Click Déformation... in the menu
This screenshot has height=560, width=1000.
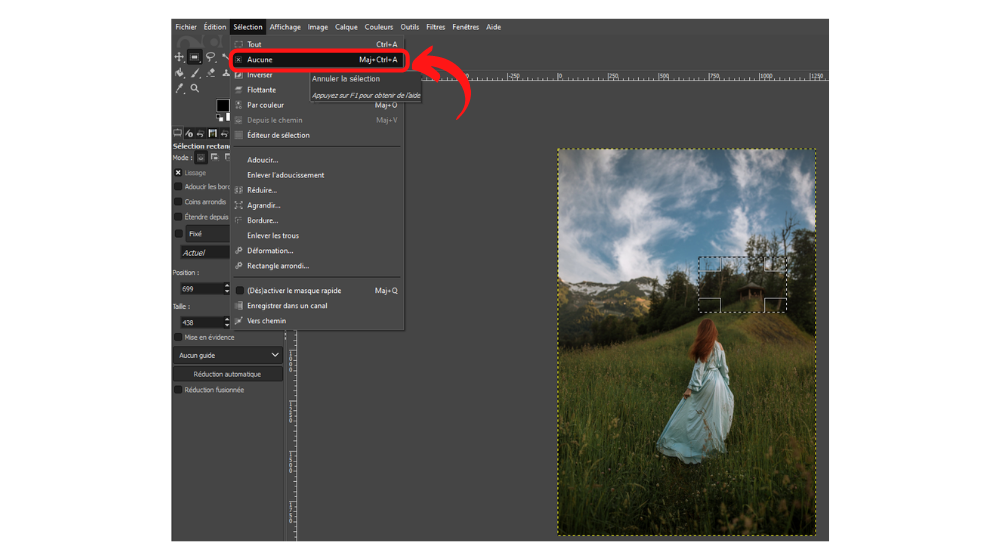(x=318, y=251)
